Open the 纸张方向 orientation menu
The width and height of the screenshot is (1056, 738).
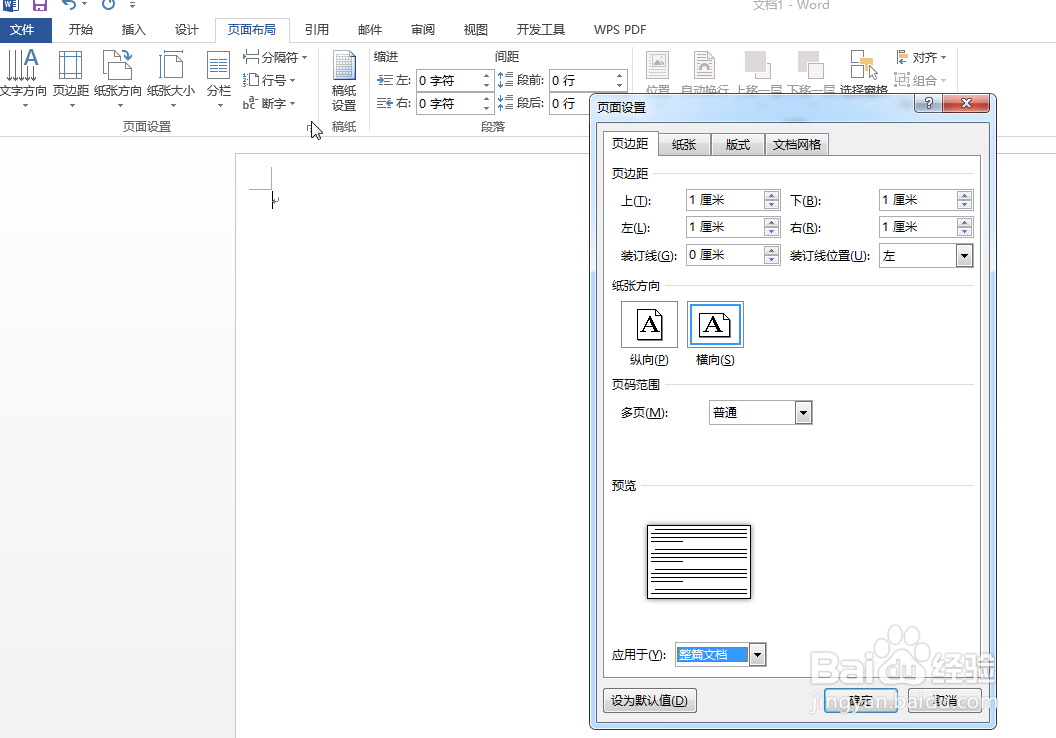pyautogui.click(x=118, y=78)
